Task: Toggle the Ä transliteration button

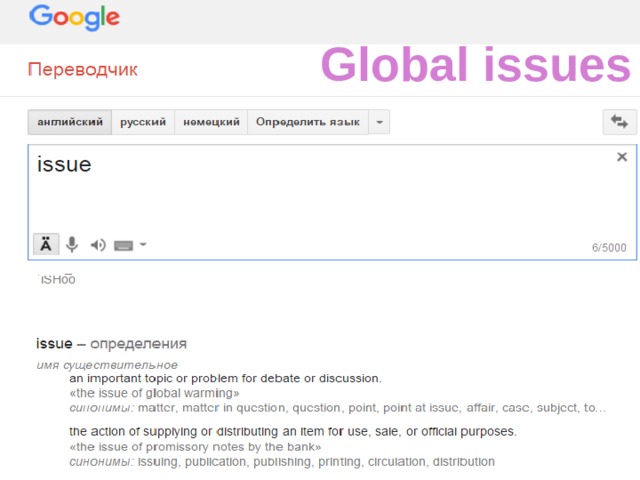Action: click(46, 244)
